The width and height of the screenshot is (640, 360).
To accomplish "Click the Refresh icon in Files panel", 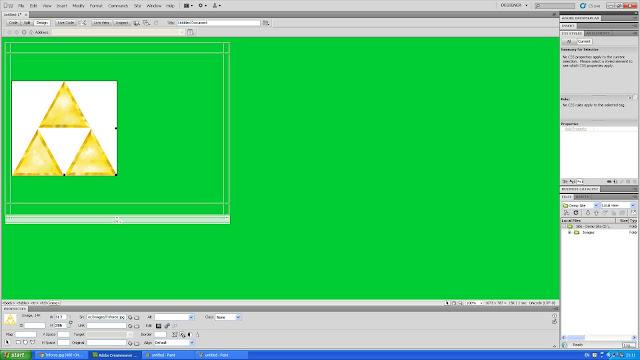I will (x=576, y=213).
